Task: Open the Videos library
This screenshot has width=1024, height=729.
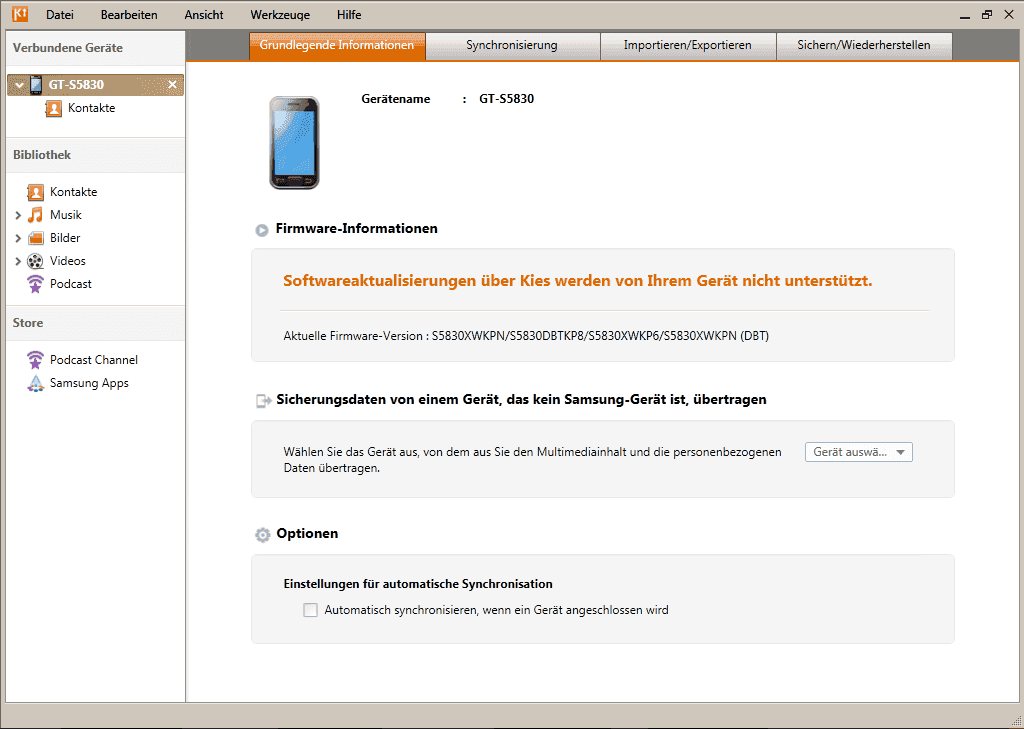Action: click(68, 261)
